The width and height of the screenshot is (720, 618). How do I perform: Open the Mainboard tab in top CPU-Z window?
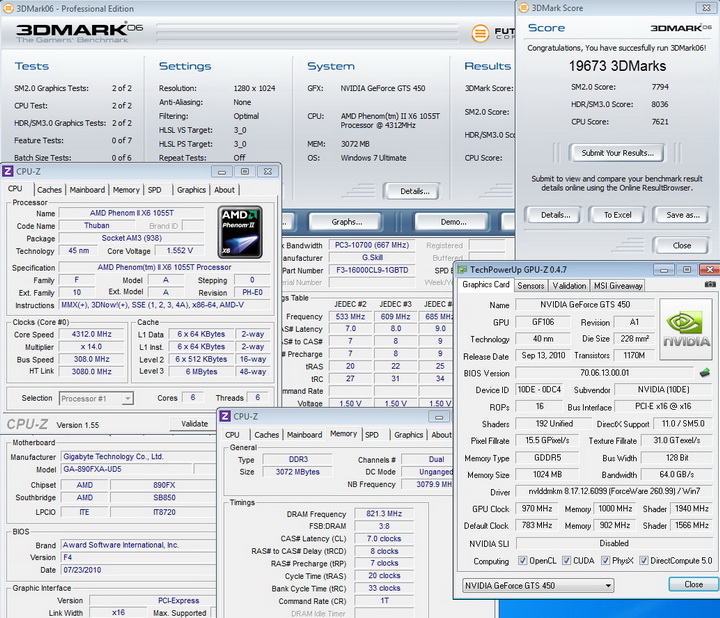87,189
